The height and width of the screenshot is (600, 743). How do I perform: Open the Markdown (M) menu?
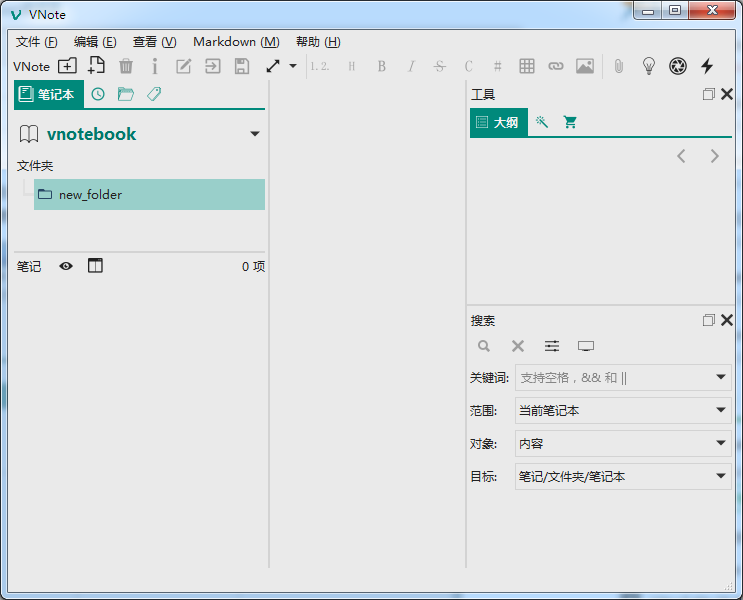click(x=236, y=42)
